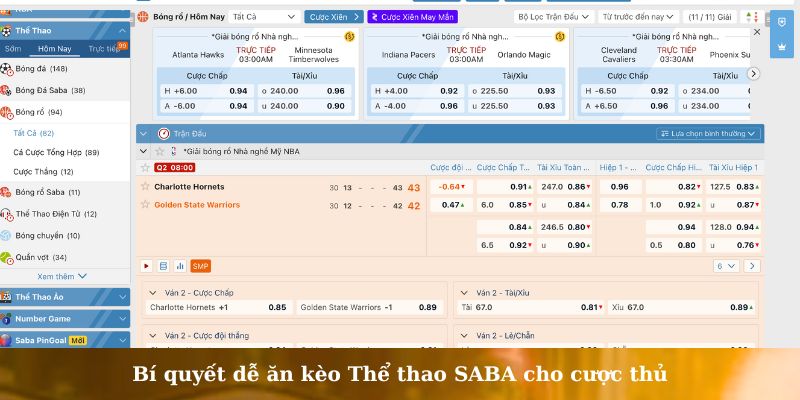Viewport: 800px width, 400px height.
Task: Favorite the NBA league star
Action: pyautogui.click(x=160, y=152)
